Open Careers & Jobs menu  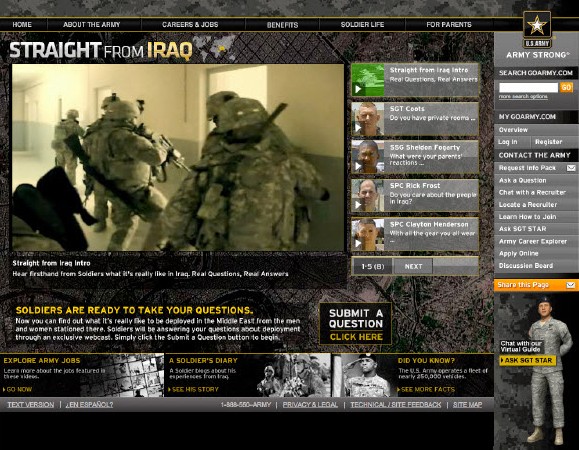190,25
